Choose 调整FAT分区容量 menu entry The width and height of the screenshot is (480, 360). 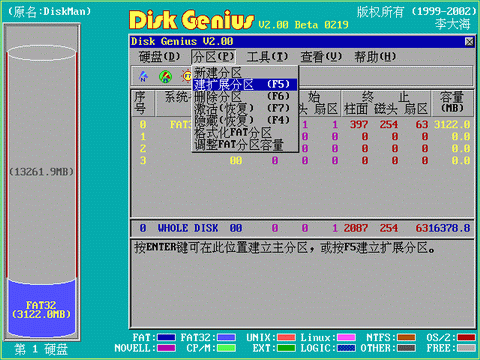pyautogui.click(x=245, y=144)
